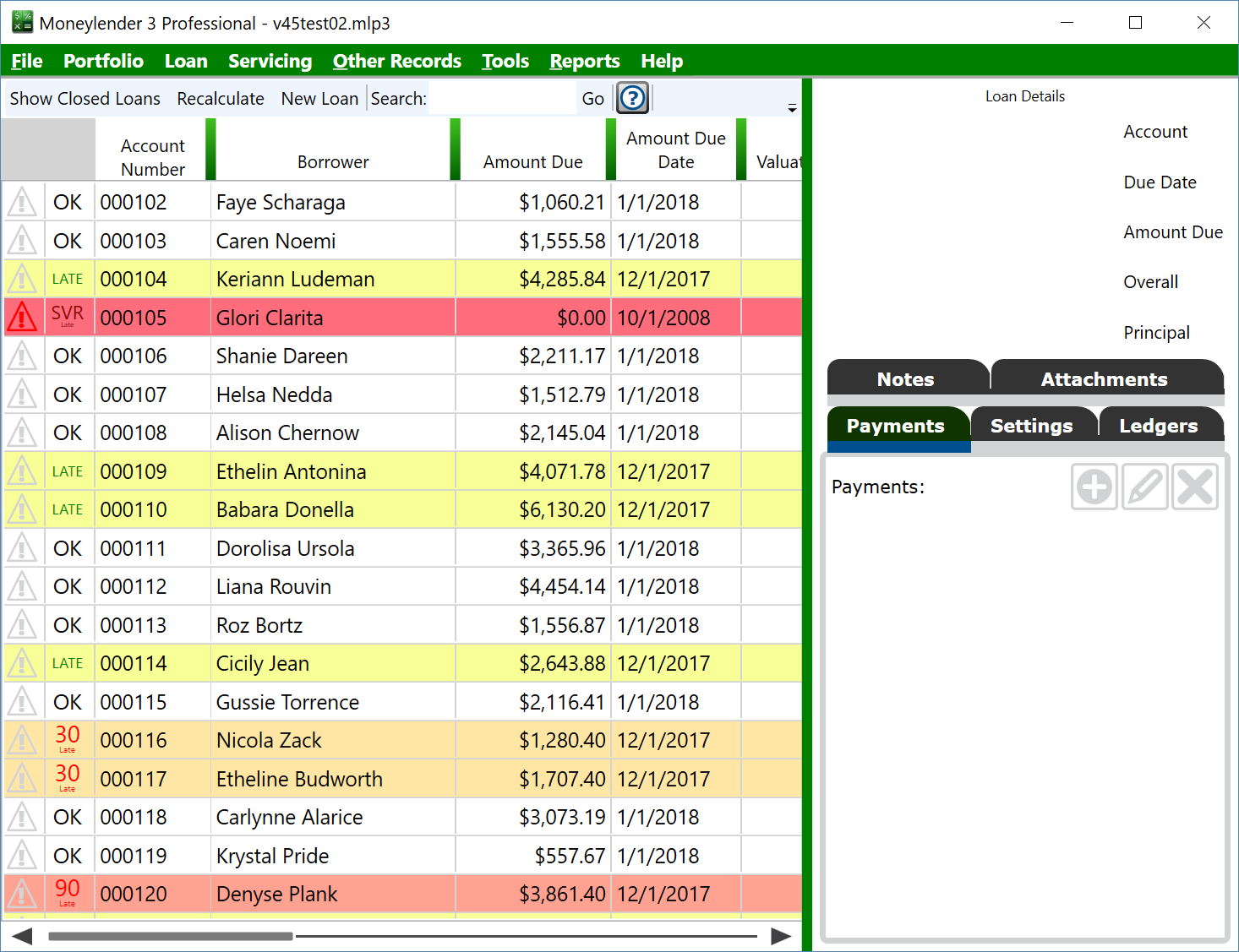Click warning triangle icon for Ethelin Antonina
Image resolution: width=1239 pixels, height=952 pixels.
pyautogui.click(x=22, y=471)
